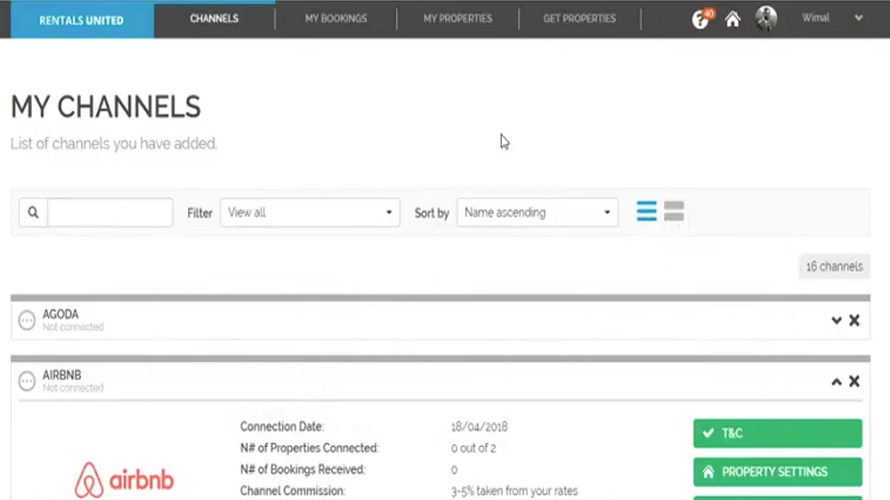Image resolution: width=890 pixels, height=500 pixels.
Task: Switch to expanded card view icon
Action: (674, 211)
